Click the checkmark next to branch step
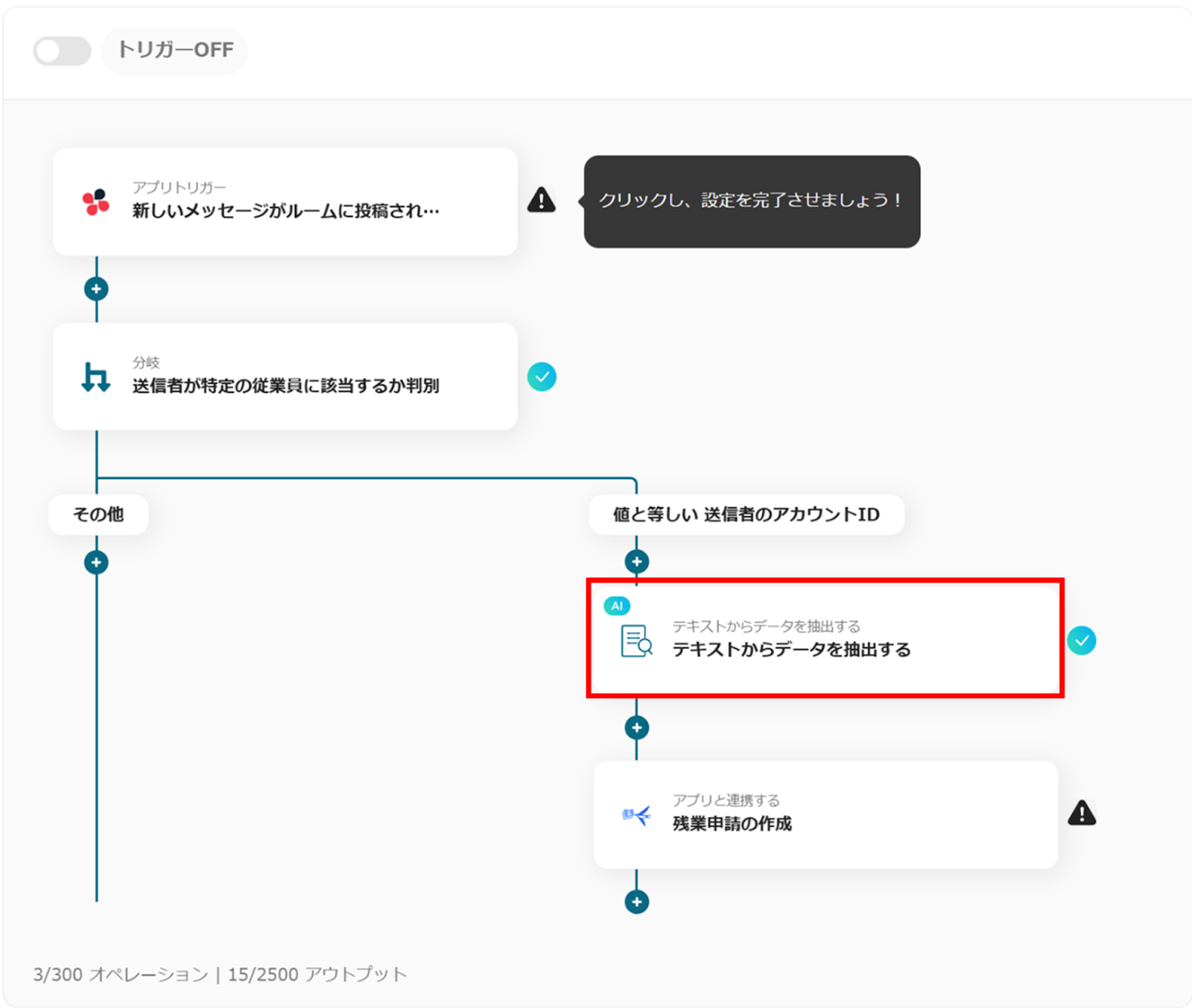This screenshot has height=1008, width=1192. click(542, 377)
